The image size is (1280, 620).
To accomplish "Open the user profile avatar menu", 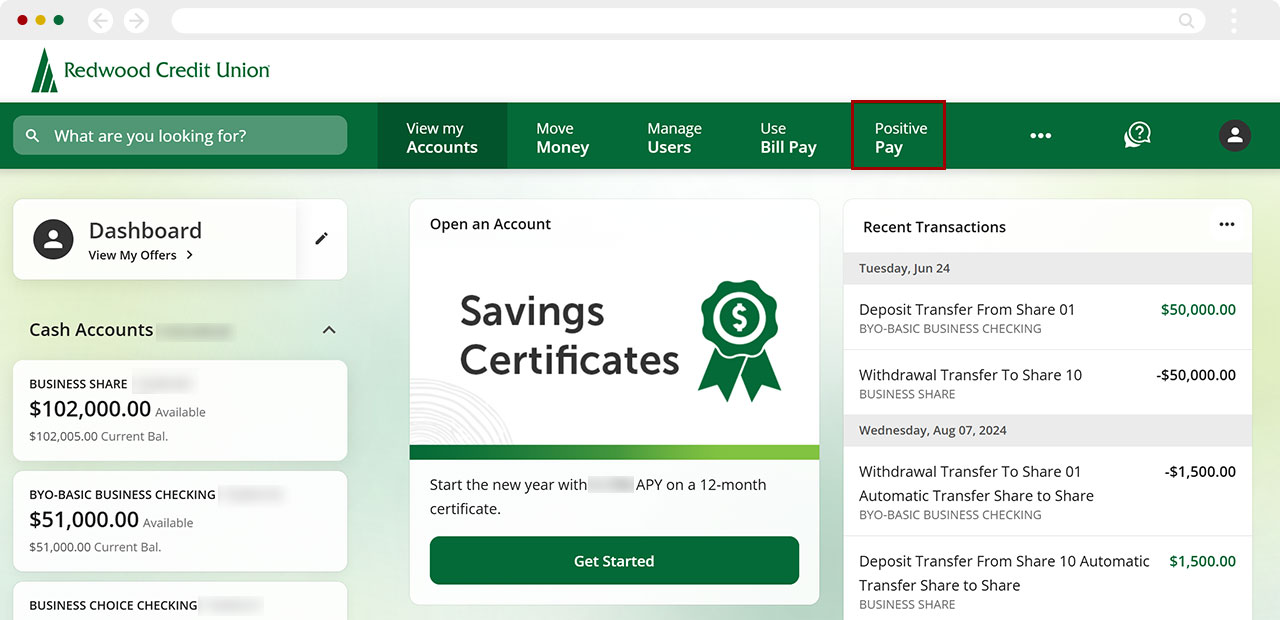I will (1235, 135).
